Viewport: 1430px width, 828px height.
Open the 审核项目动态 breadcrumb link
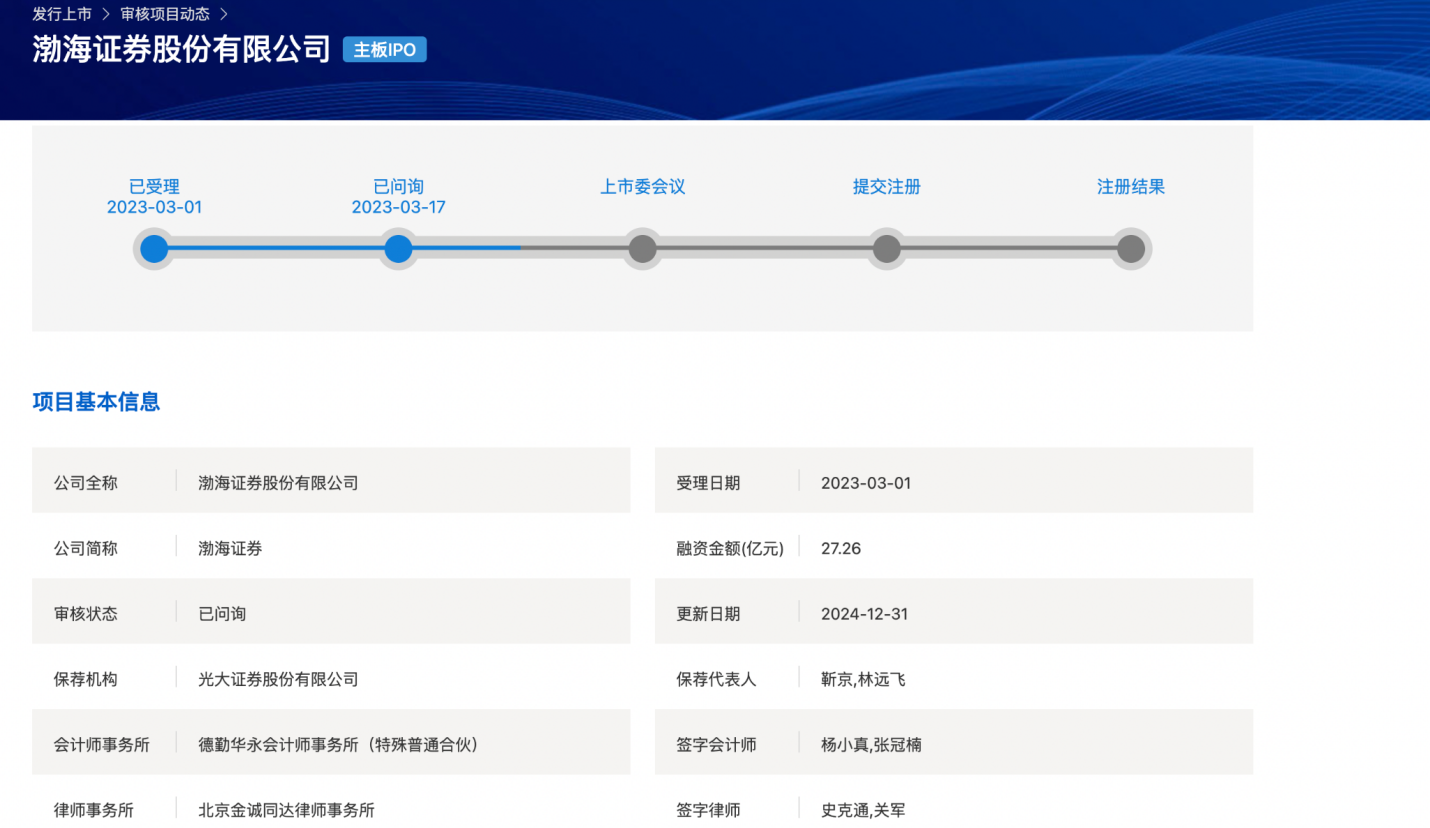click(x=165, y=14)
